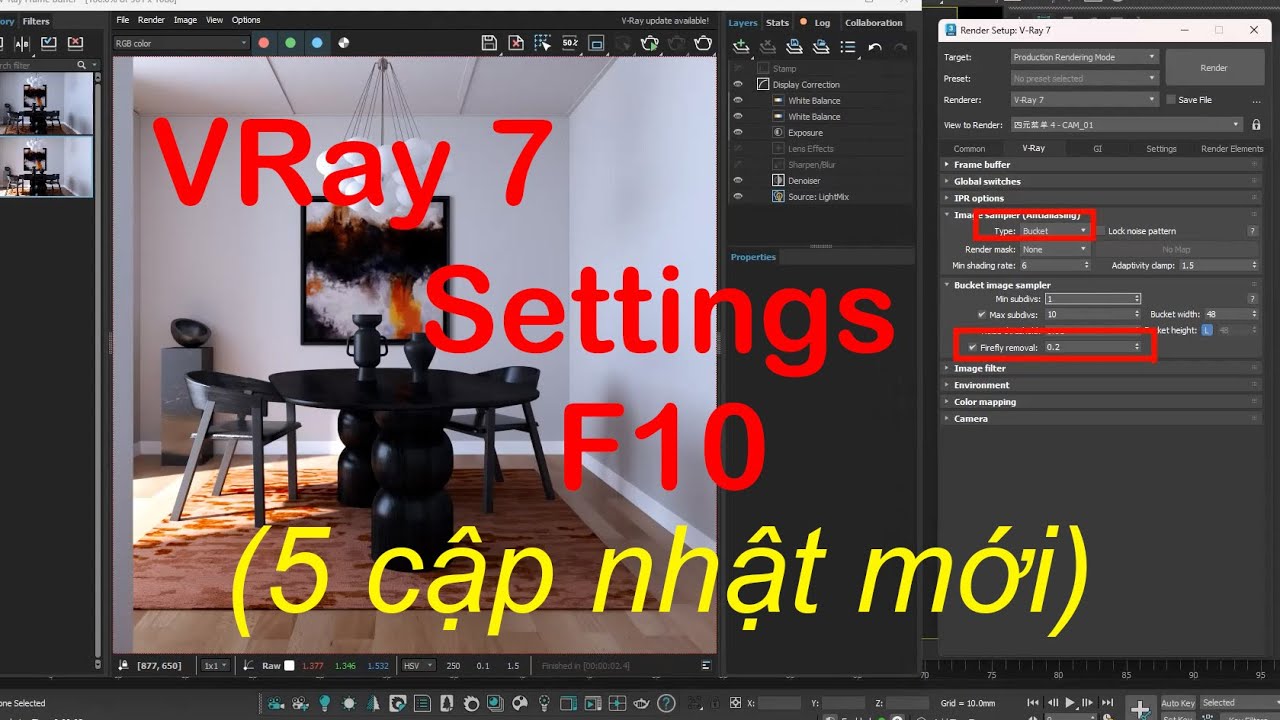Start interactive rendering with teapot refresh icon
Screen dimensions: 1280x720
[650, 43]
